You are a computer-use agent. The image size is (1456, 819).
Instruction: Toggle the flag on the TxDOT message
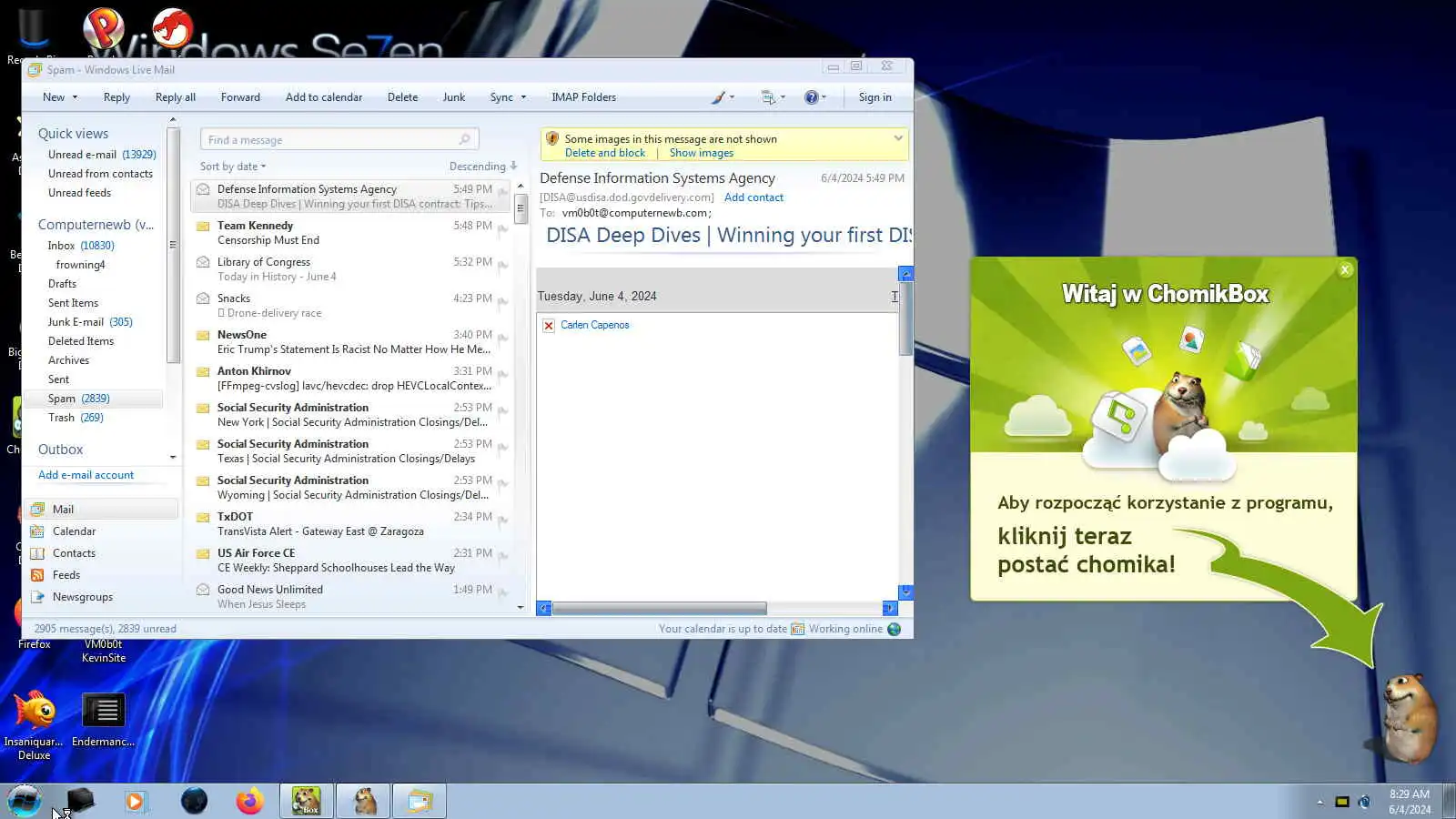click(x=502, y=521)
